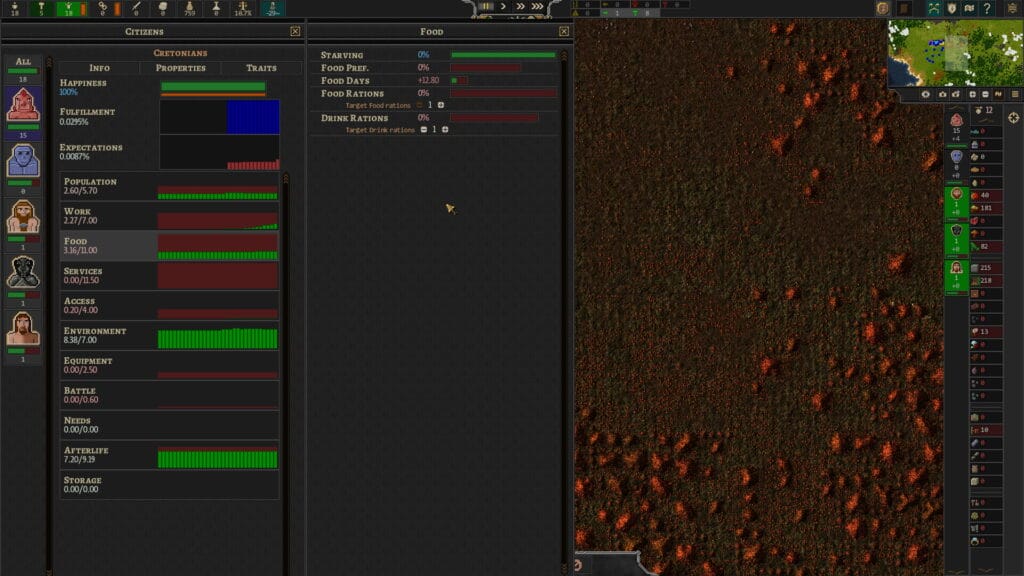Open the shield icon in top bar
Image resolution: width=1024 pixels, height=576 pixels.
[952, 8]
